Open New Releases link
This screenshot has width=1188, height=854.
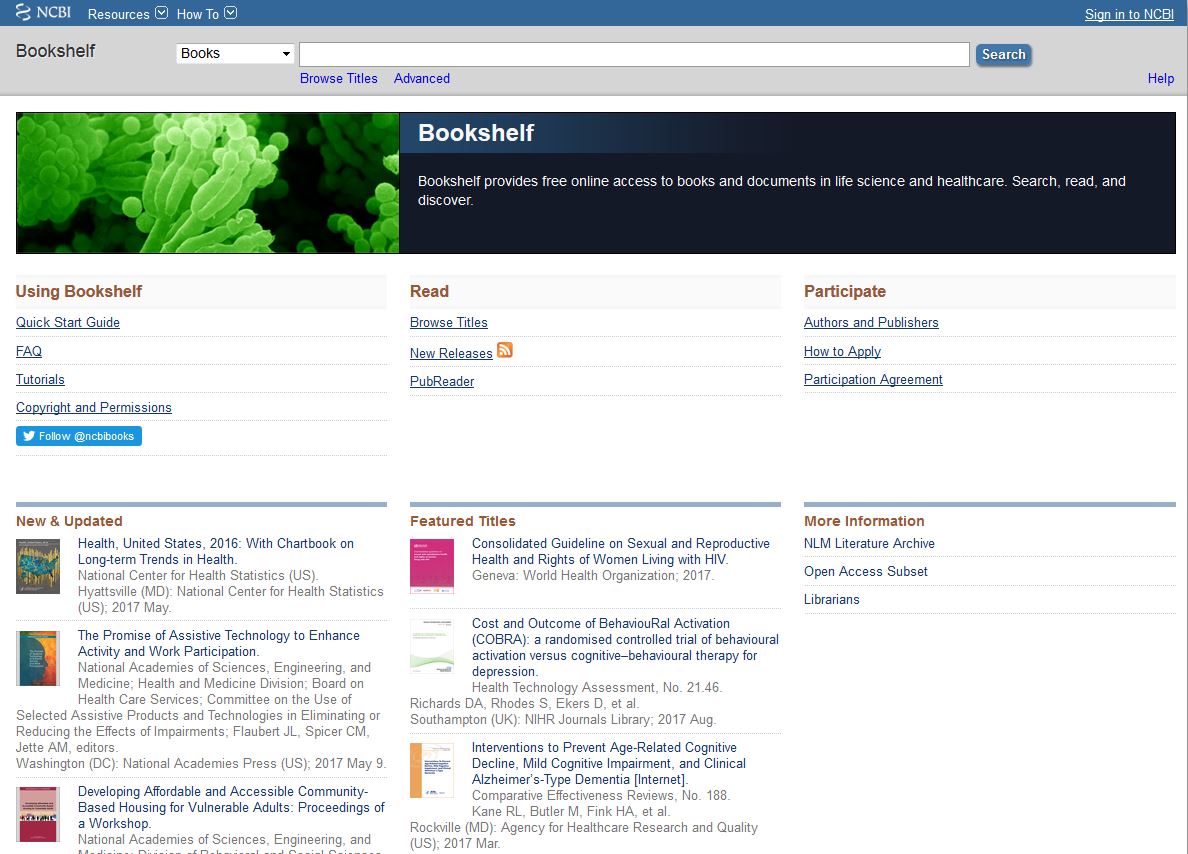tap(451, 353)
